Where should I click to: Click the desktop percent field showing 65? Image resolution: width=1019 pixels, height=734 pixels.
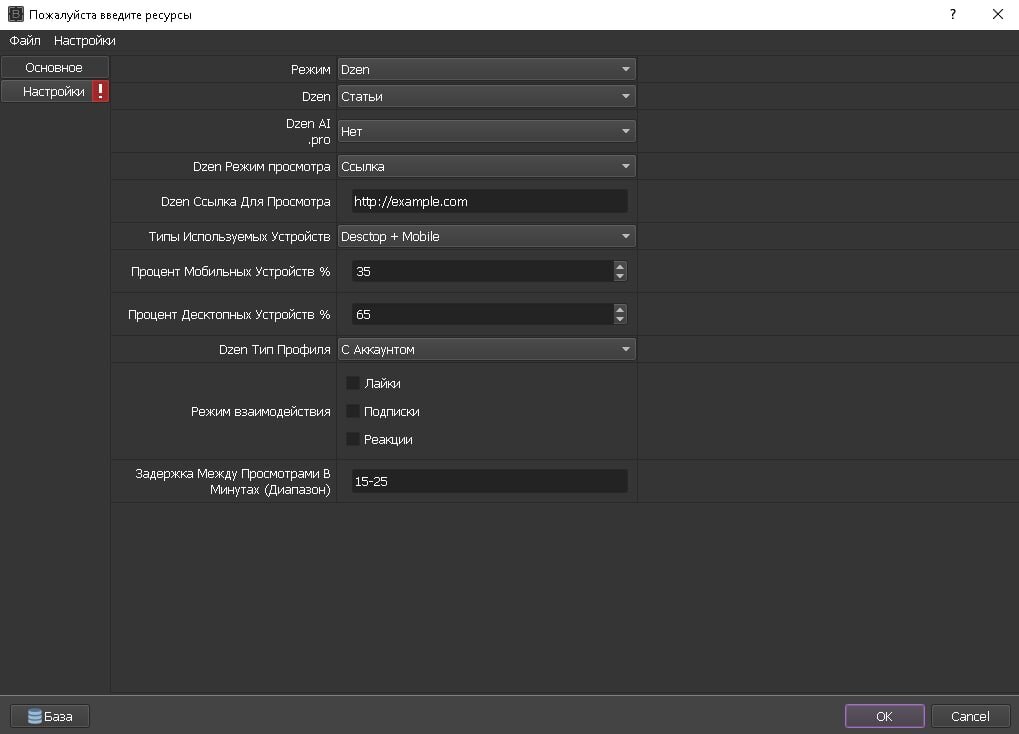tap(483, 315)
